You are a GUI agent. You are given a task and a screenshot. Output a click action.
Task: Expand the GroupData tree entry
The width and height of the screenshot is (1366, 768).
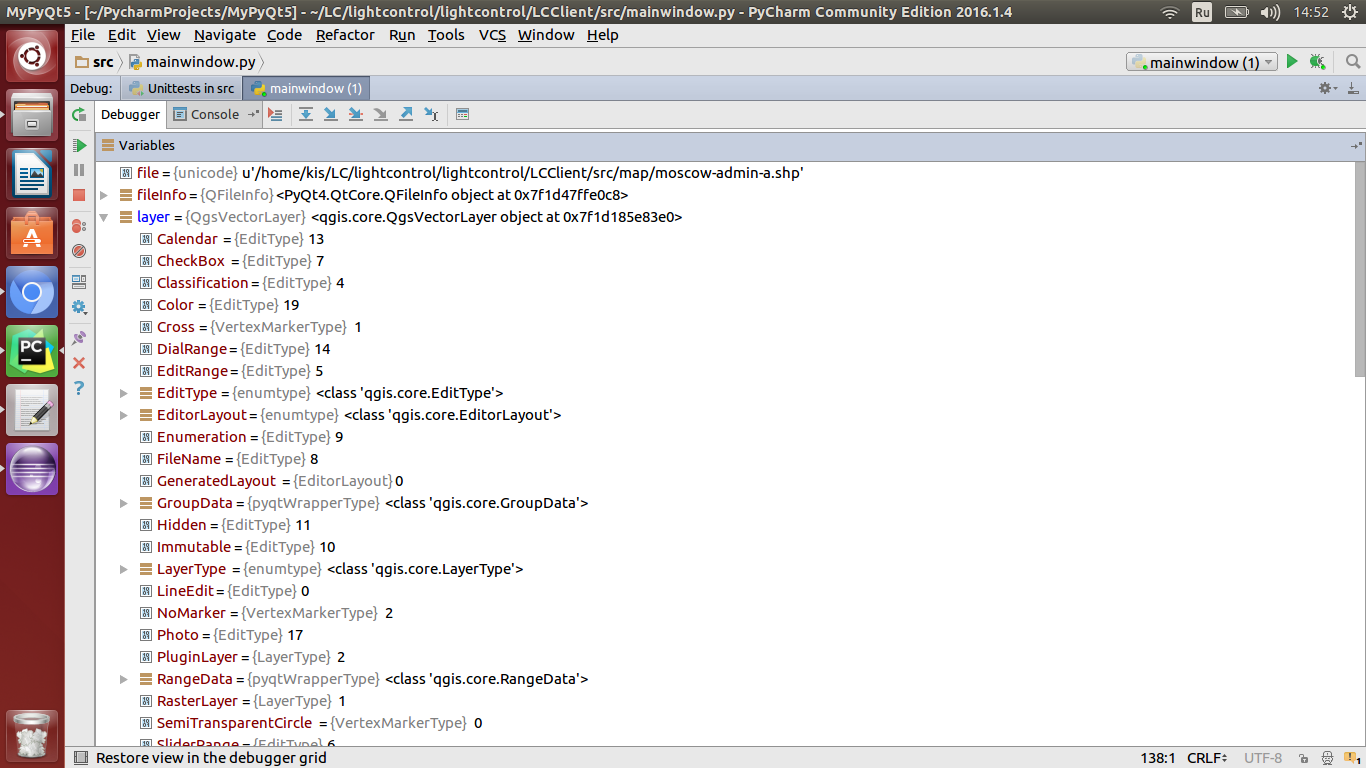(x=124, y=503)
